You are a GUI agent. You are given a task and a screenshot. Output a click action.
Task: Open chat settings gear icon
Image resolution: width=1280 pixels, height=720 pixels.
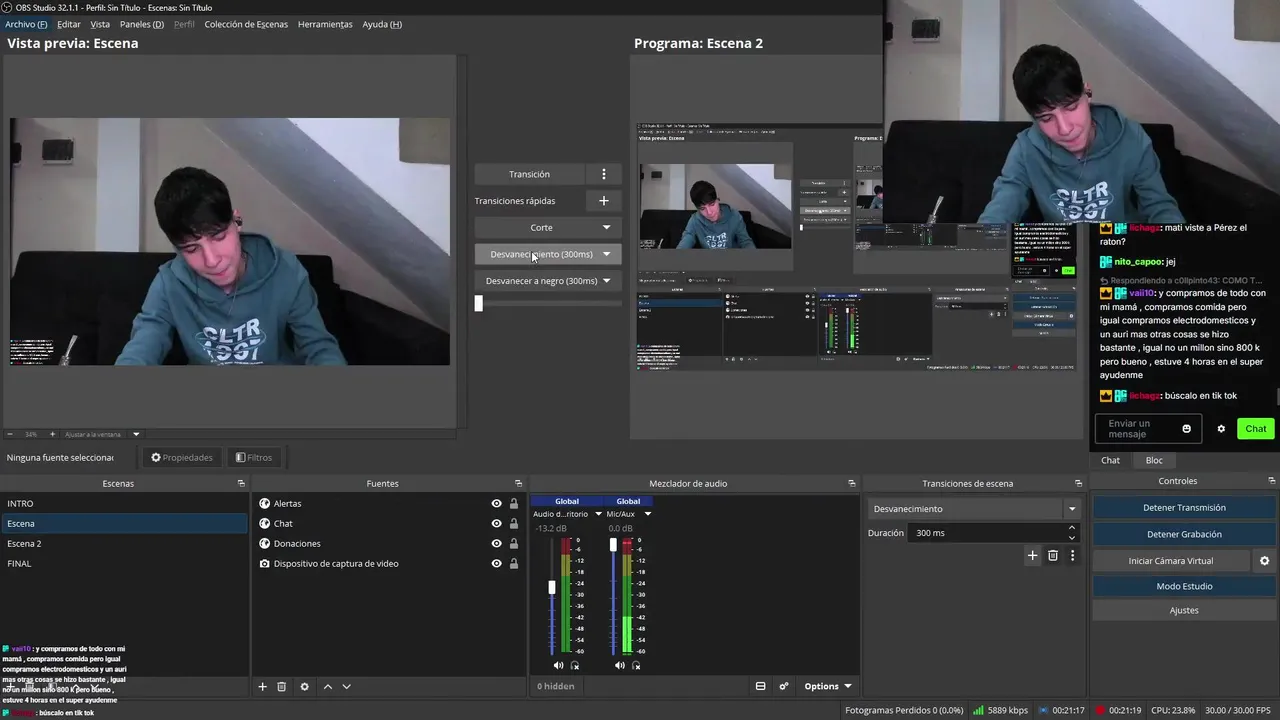pyautogui.click(x=1221, y=429)
